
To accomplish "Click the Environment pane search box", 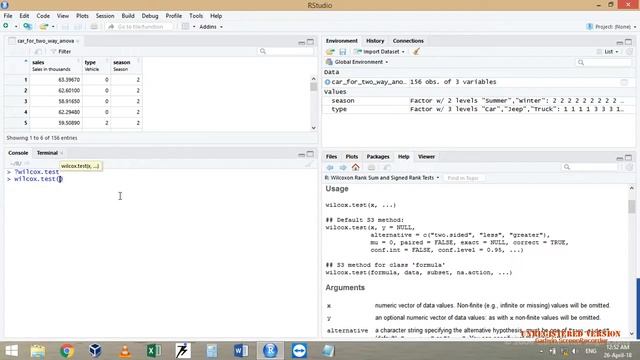I will tap(604, 62).
